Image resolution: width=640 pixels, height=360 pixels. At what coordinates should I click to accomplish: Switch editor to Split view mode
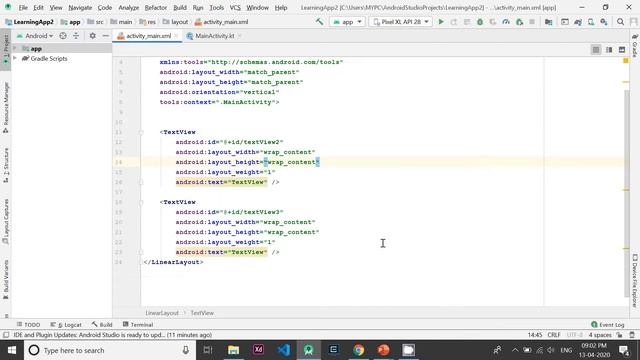point(609,50)
